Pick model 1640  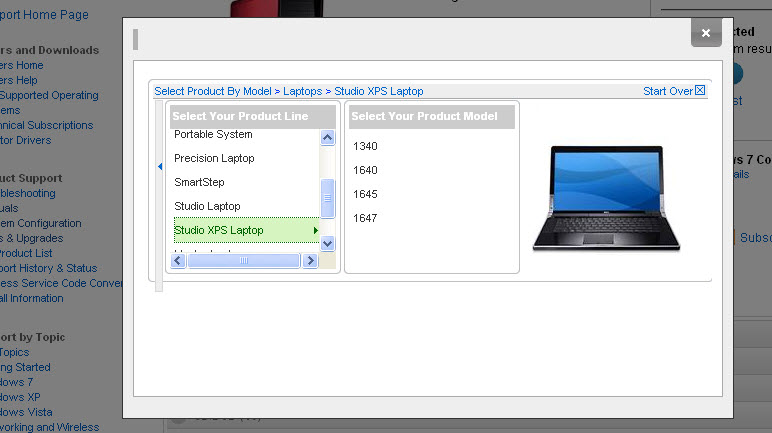(365, 170)
